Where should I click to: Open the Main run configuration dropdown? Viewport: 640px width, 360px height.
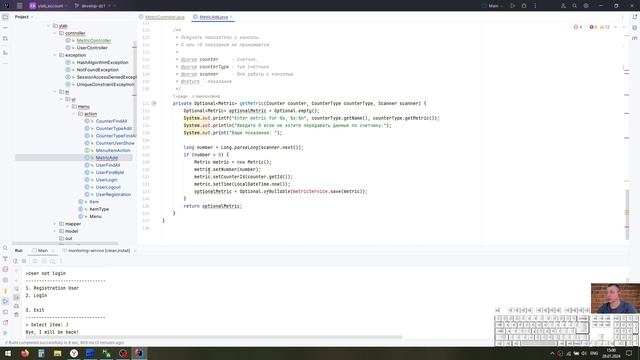click(493, 6)
